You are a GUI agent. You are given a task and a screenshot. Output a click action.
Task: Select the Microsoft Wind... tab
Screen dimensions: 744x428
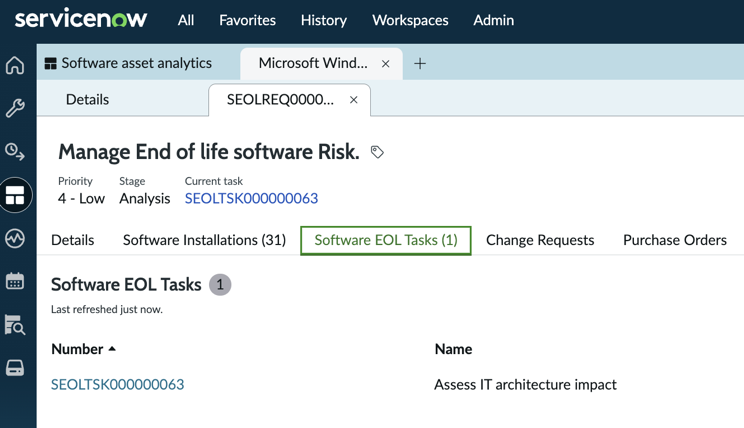click(x=313, y=63)
